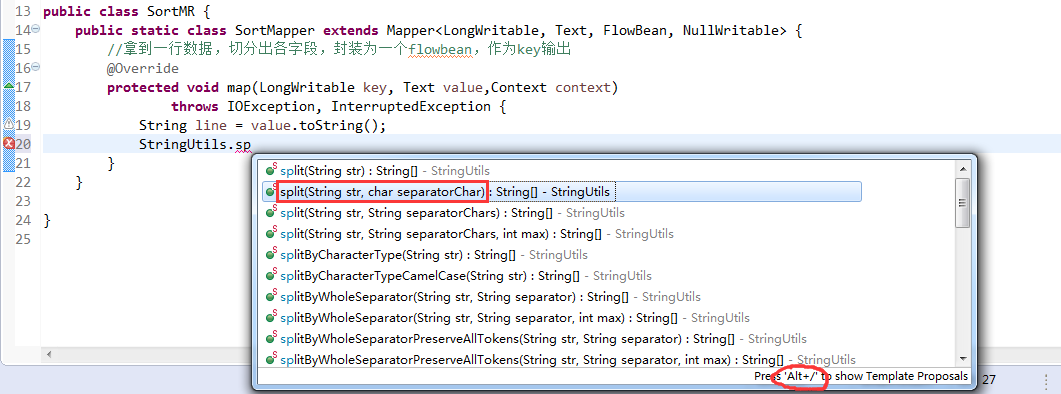Click method icon beside splitByCharacterType
Image resolution: width=1061 pixels, height=394 pixels.
(x=272, y=255)
